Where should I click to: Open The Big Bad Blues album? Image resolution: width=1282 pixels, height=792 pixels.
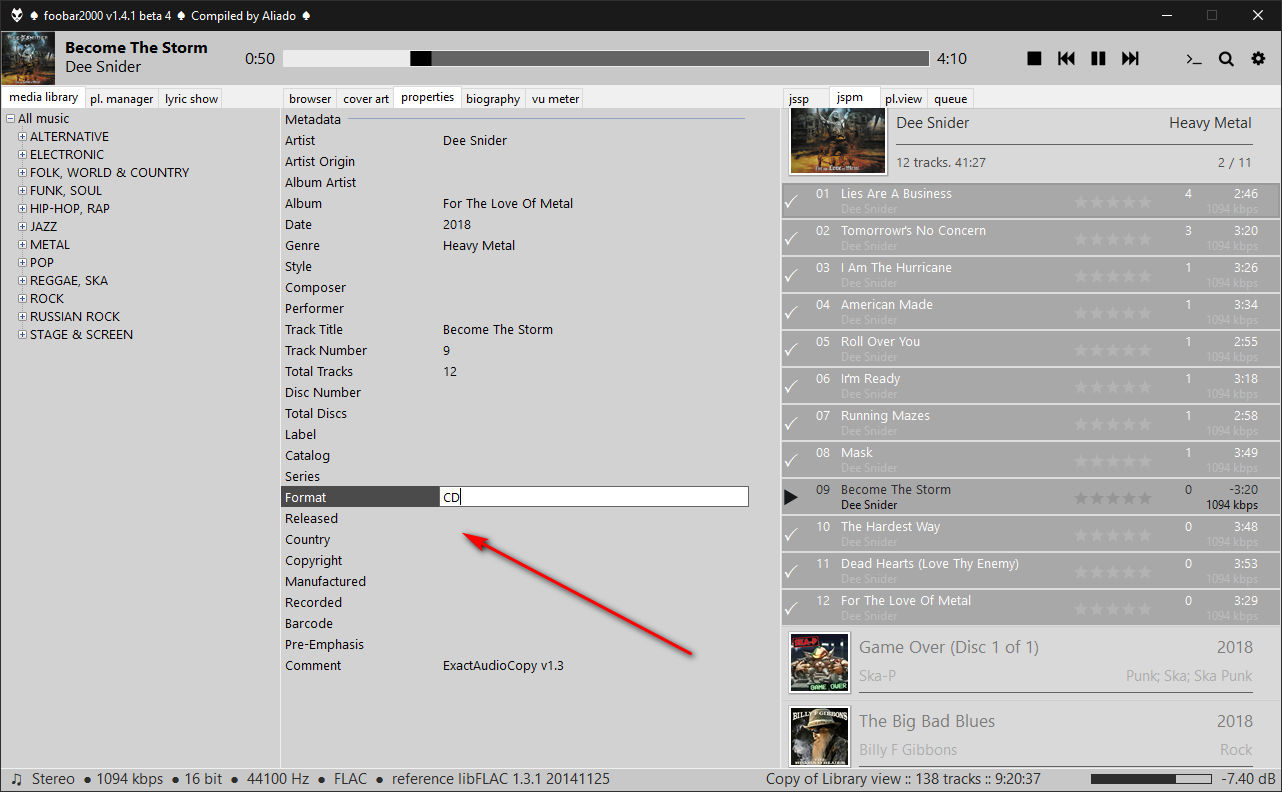[x=926, y=721]
